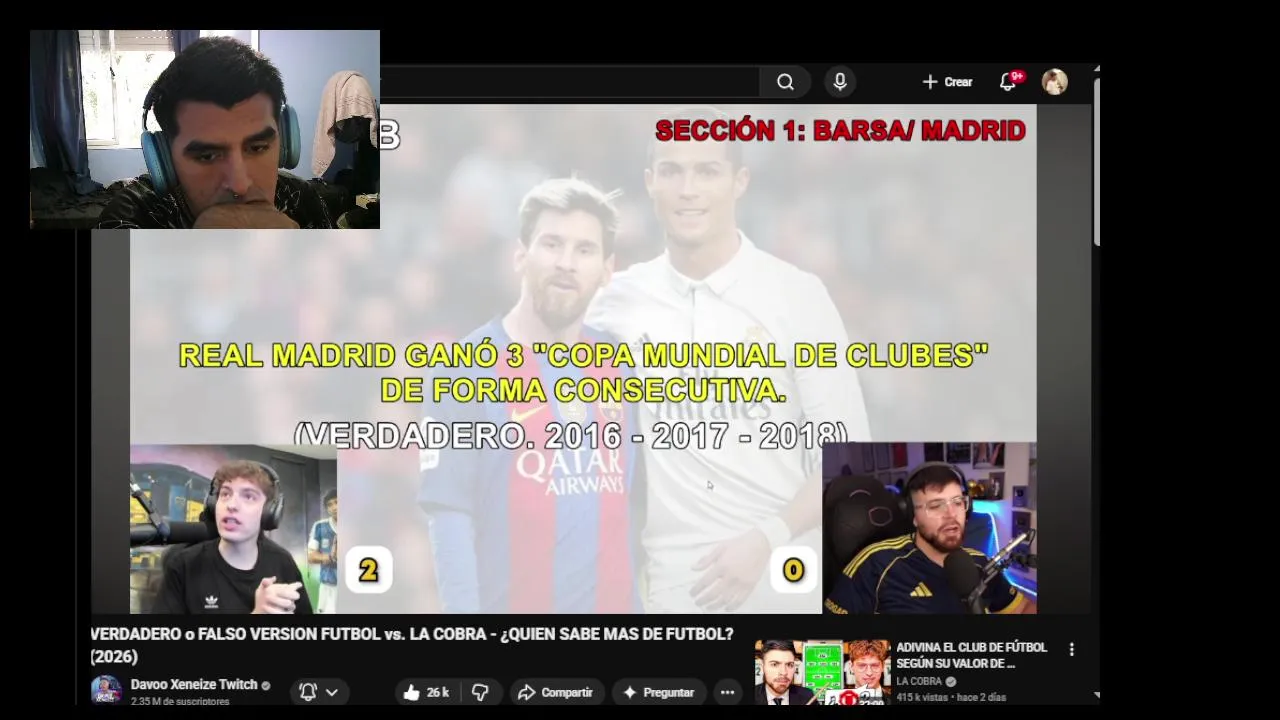The width and height of the screenshot is (1280, 720).
Task: Click the YouTube search magnifier button
Action: (x=785, y=82)
